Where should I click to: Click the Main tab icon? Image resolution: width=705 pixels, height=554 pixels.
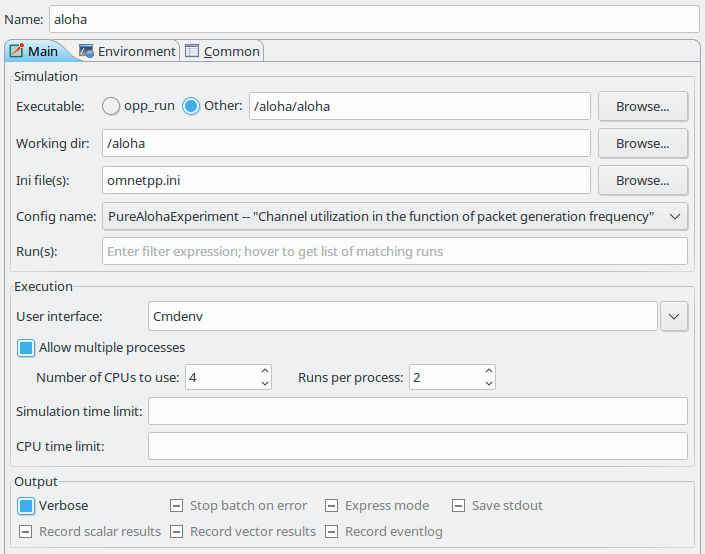click(17, 50)
